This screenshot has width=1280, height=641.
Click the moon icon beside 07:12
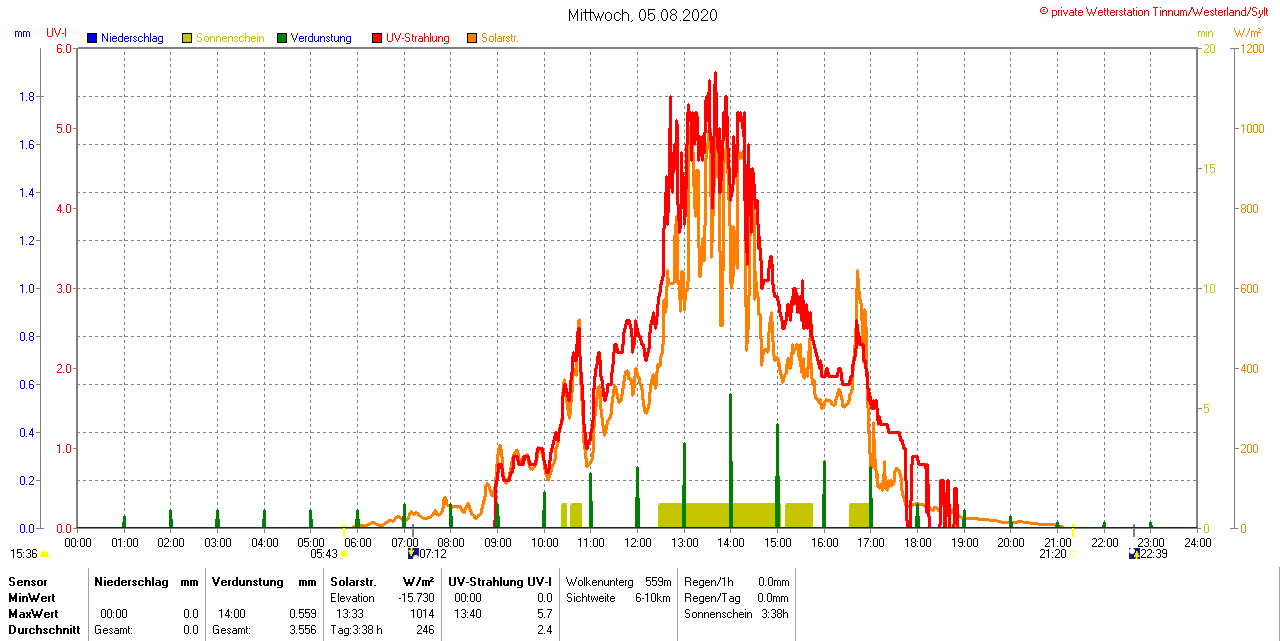(413, 553)
